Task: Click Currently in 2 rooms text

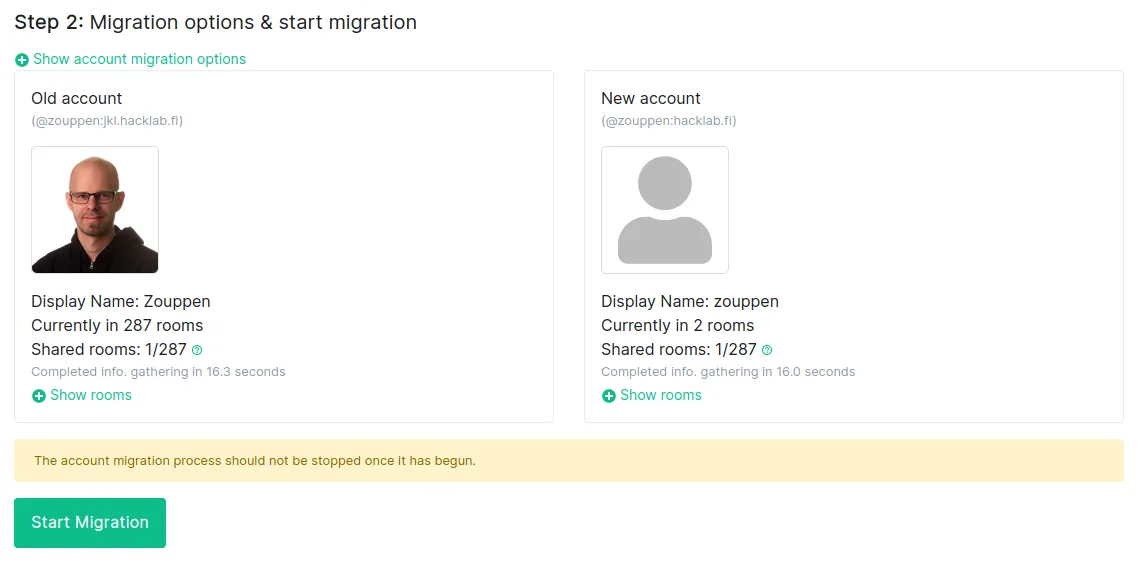Action: [x=677, y=326]
